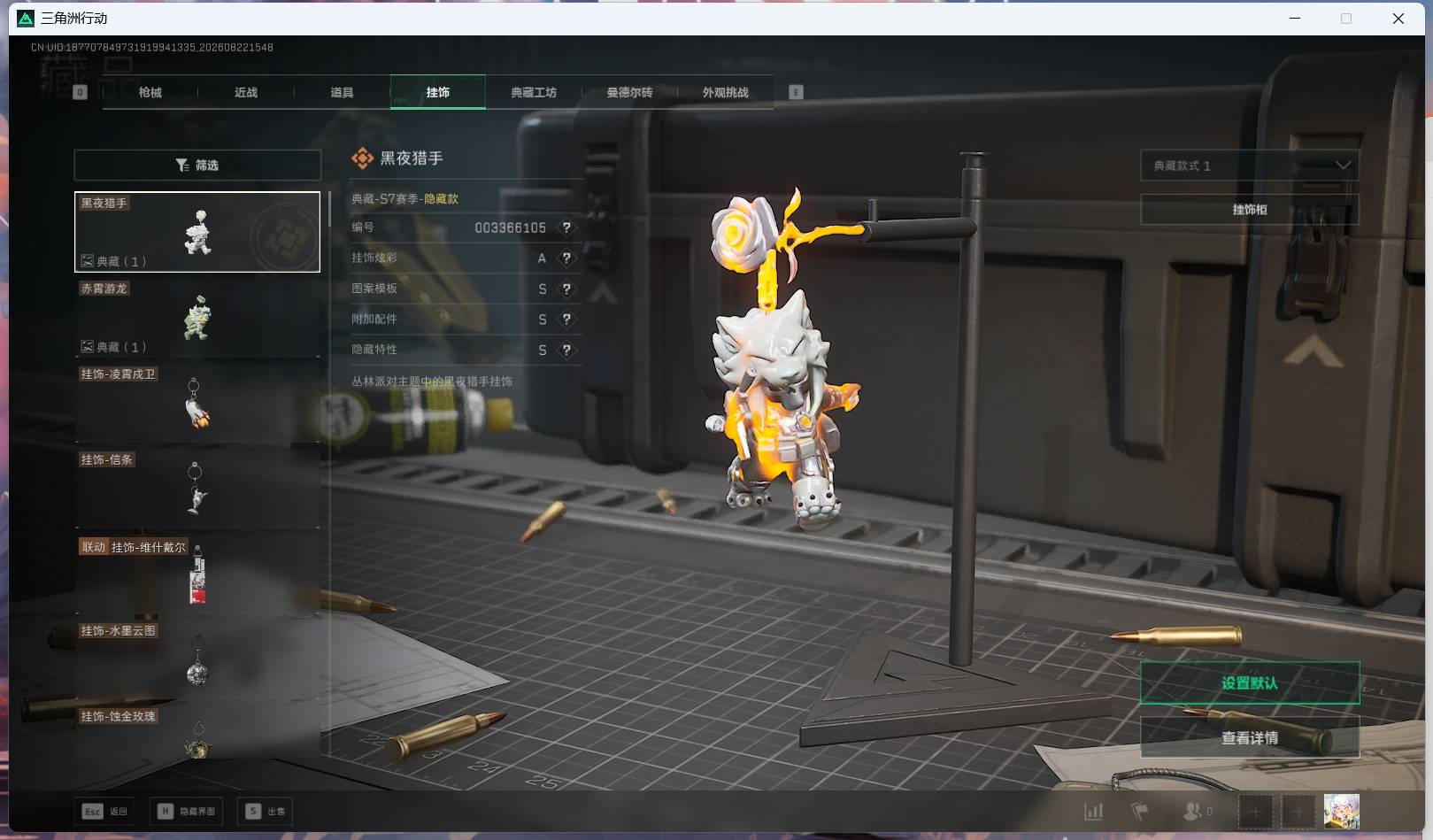The width and height of the screenshot is (1433, 840).
Task: Click the 典藏 image icon on the 赤霄游龙 card
Action: 87,347
